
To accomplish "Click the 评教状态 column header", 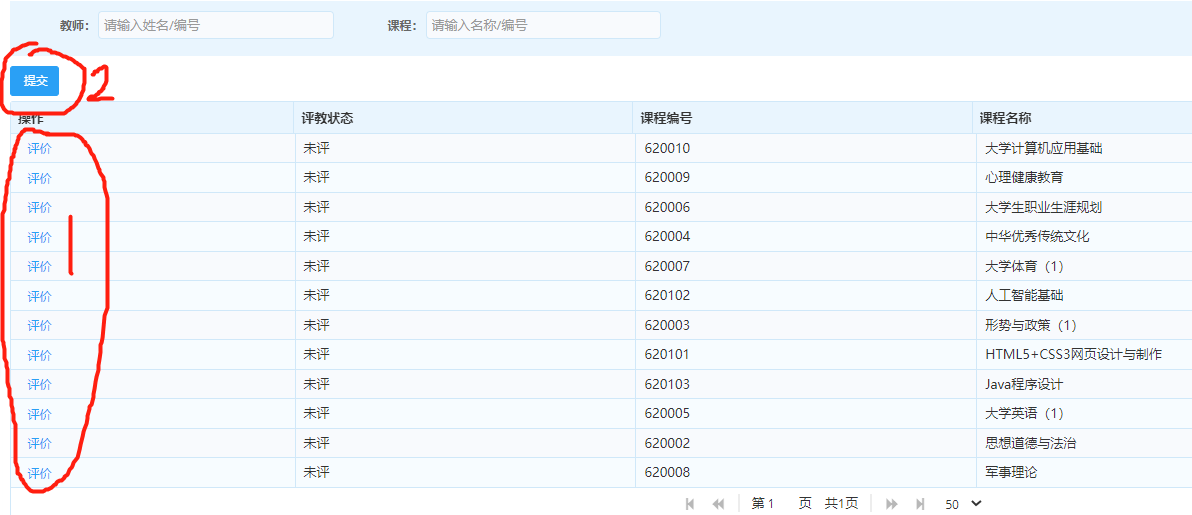I will point(327,118).
